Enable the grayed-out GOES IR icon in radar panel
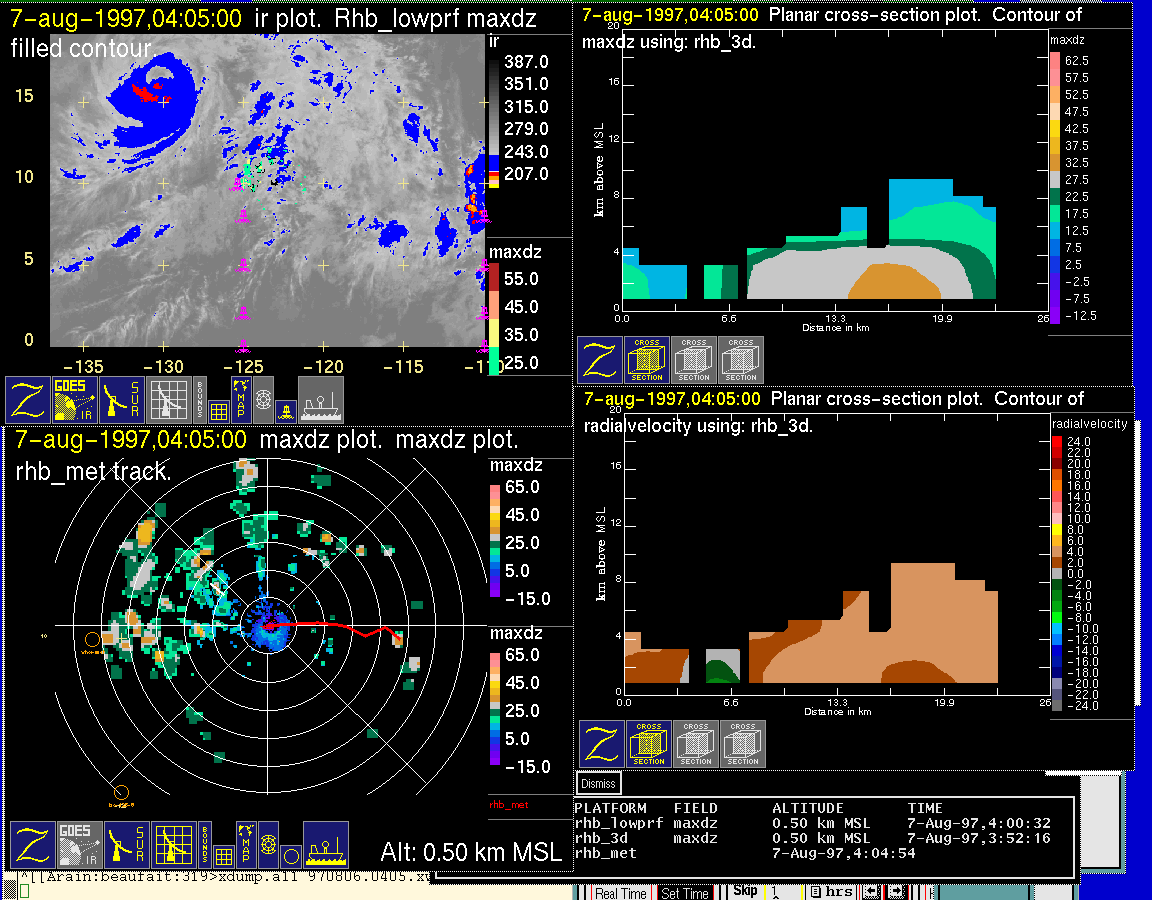The width and height of the screenshot is (1152, 900). (x=78, y=845)
